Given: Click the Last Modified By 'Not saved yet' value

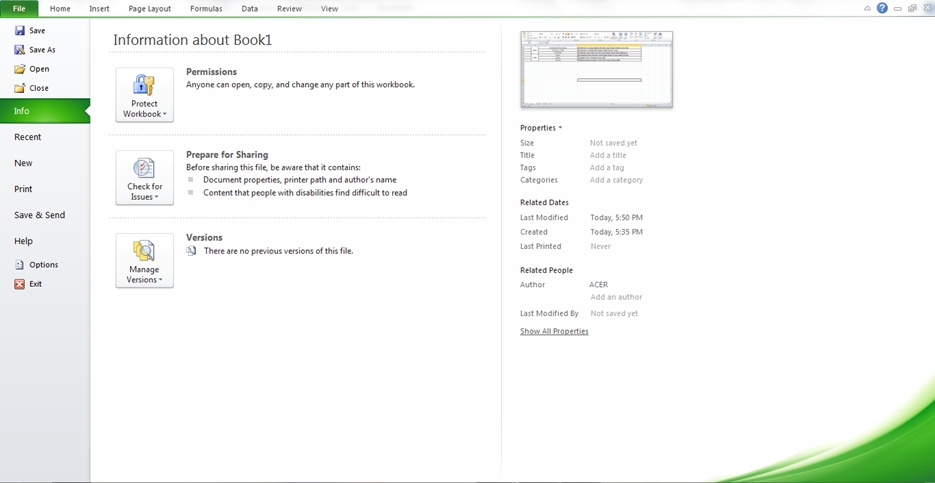Looking at the screenshot, I should (614, 314).
